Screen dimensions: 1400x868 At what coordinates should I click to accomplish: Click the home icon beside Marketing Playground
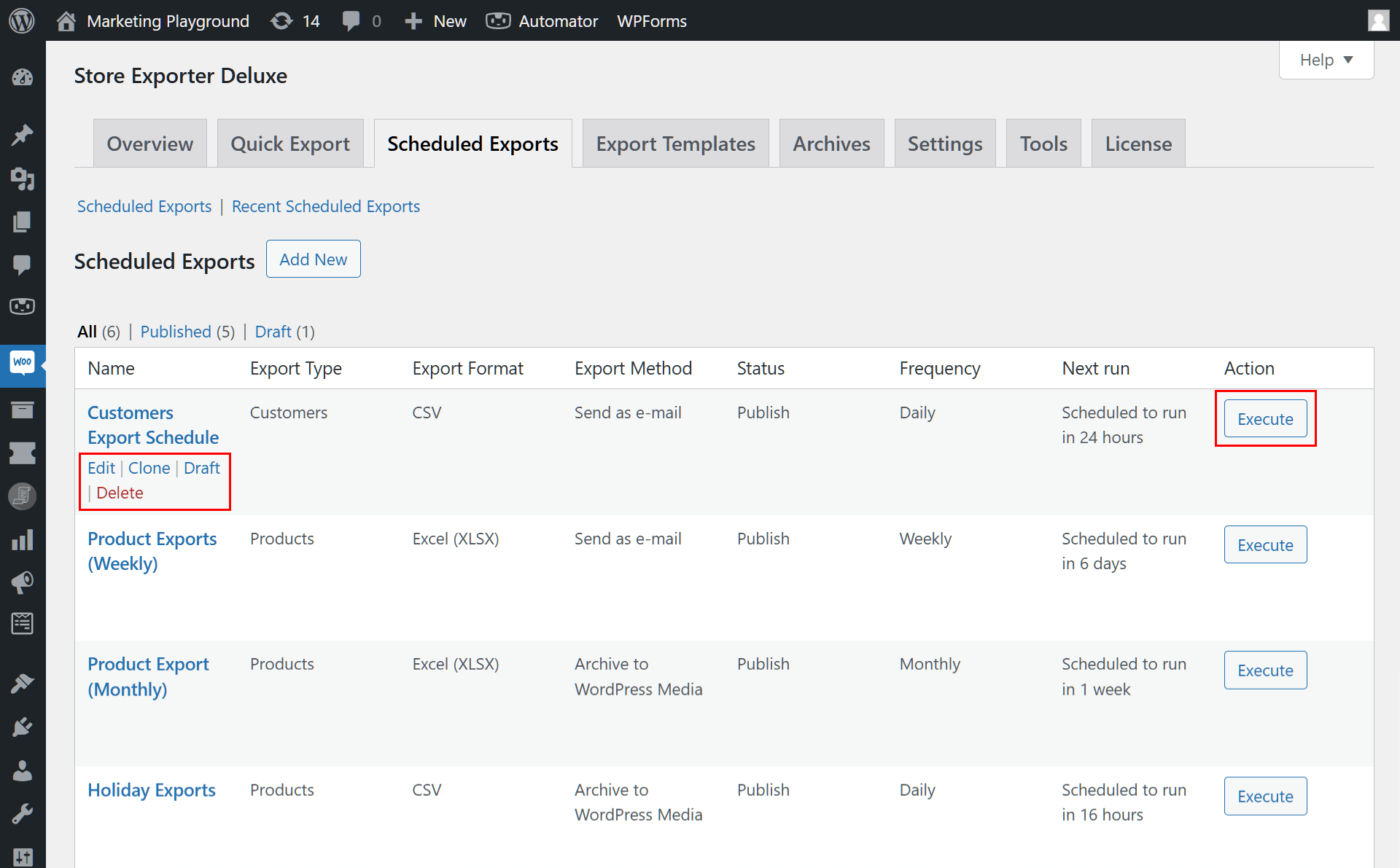pyautogui.click(x=66, y=21)
